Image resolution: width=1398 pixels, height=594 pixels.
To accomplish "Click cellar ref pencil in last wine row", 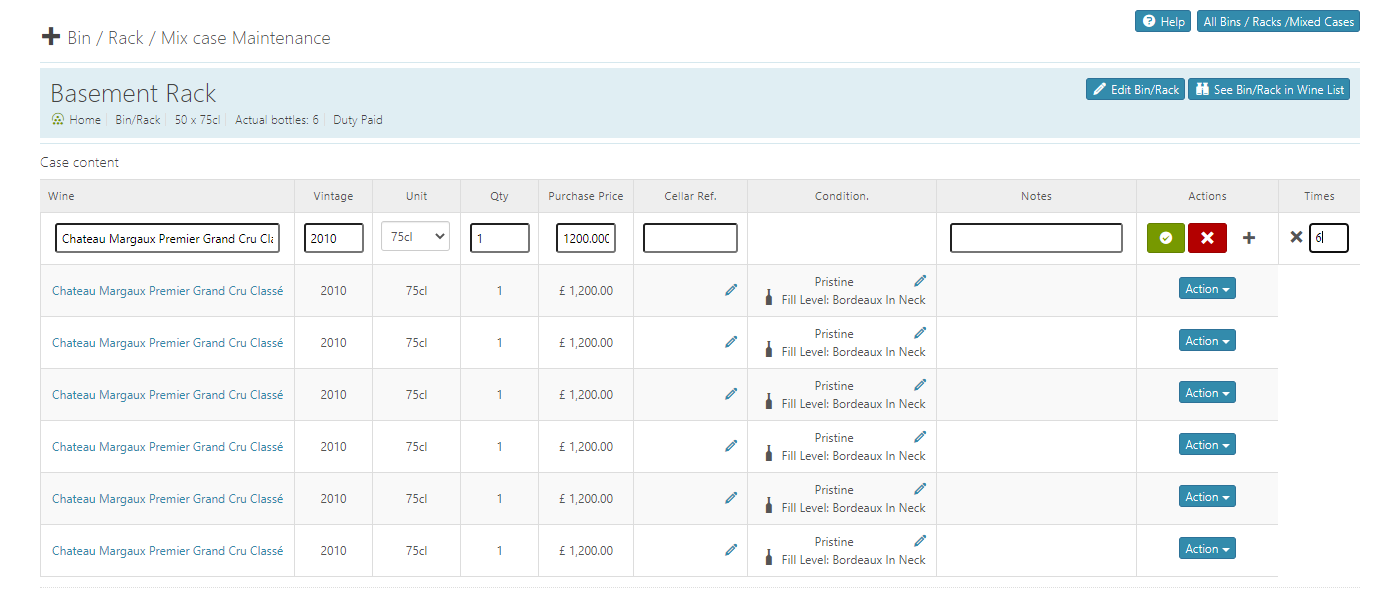I will click(x=731, y=550).
